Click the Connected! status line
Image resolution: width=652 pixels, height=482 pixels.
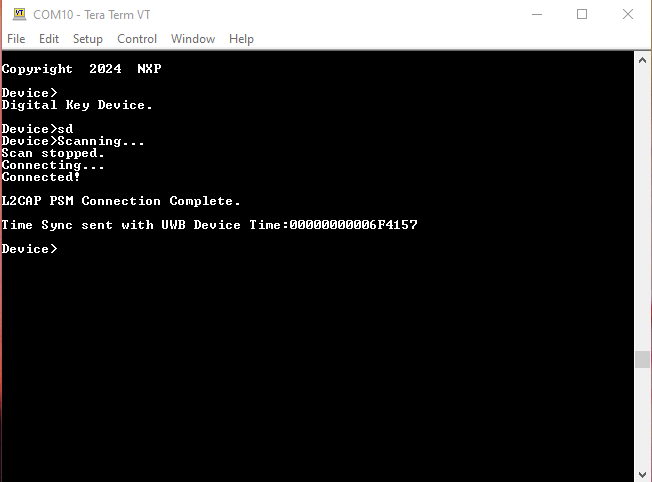point(41,177)
